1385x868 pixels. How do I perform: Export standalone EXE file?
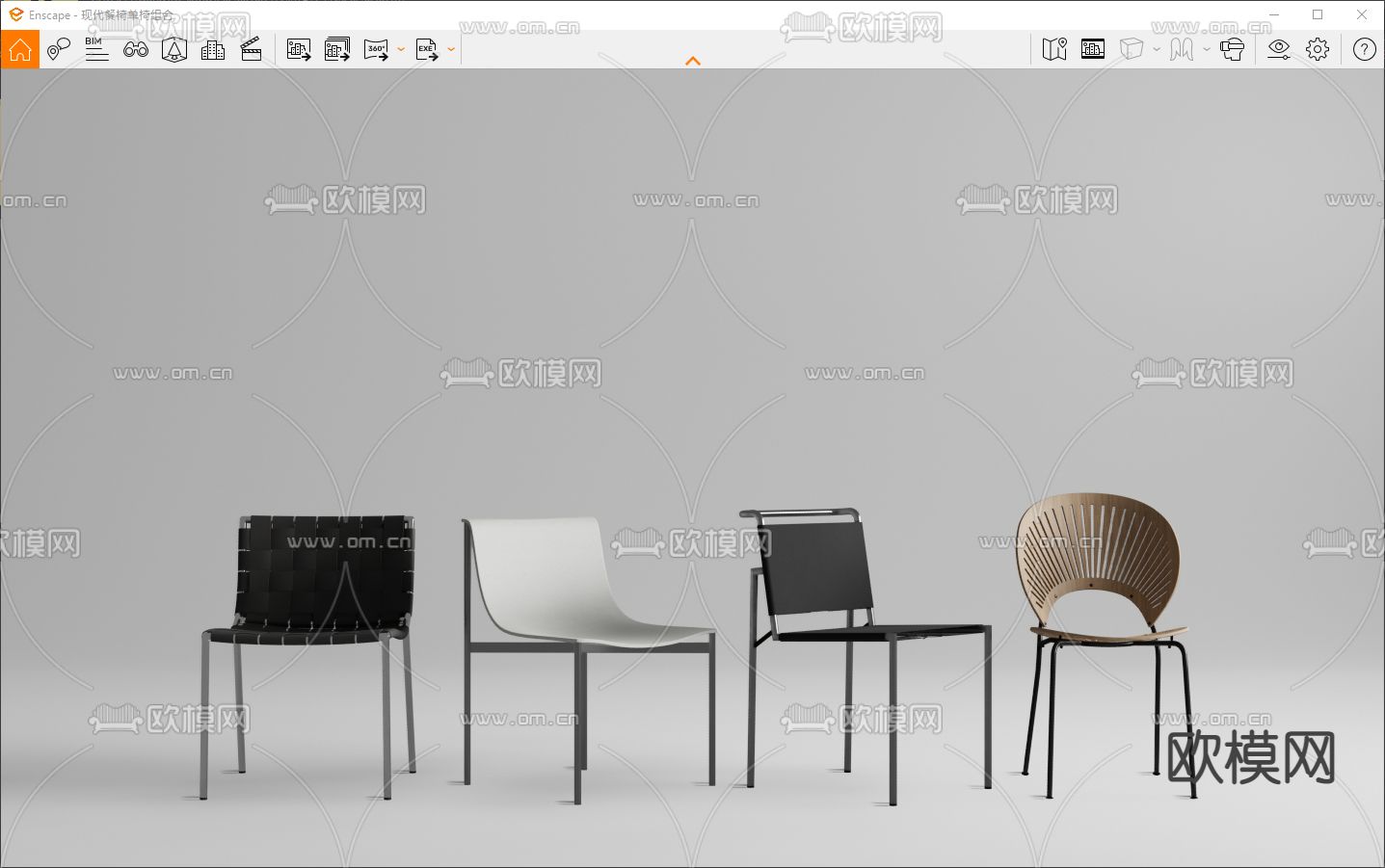click(x=427, y=49)
